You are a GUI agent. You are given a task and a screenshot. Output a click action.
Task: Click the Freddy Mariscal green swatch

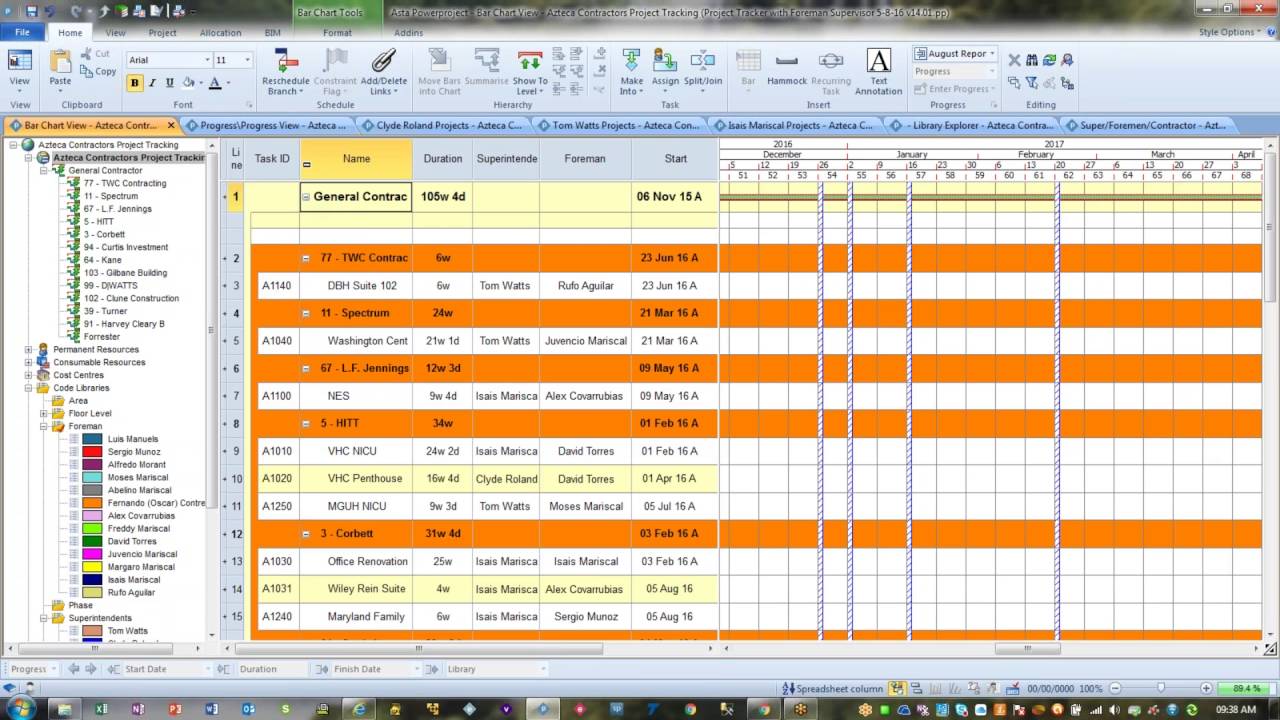92,529
